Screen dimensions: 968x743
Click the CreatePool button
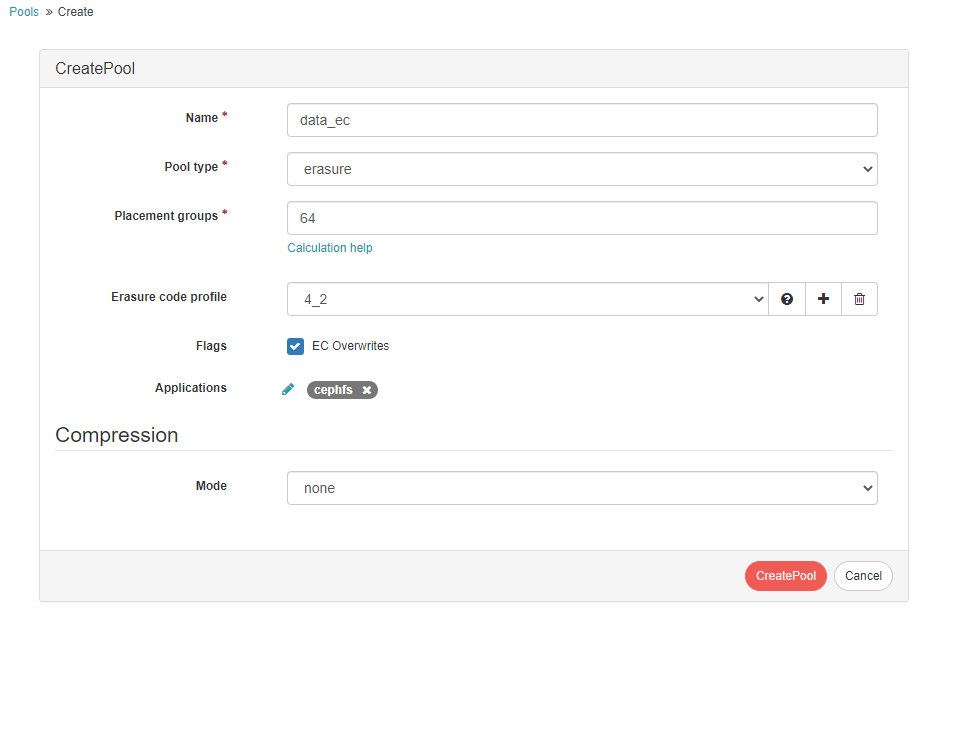click(786, 576)
